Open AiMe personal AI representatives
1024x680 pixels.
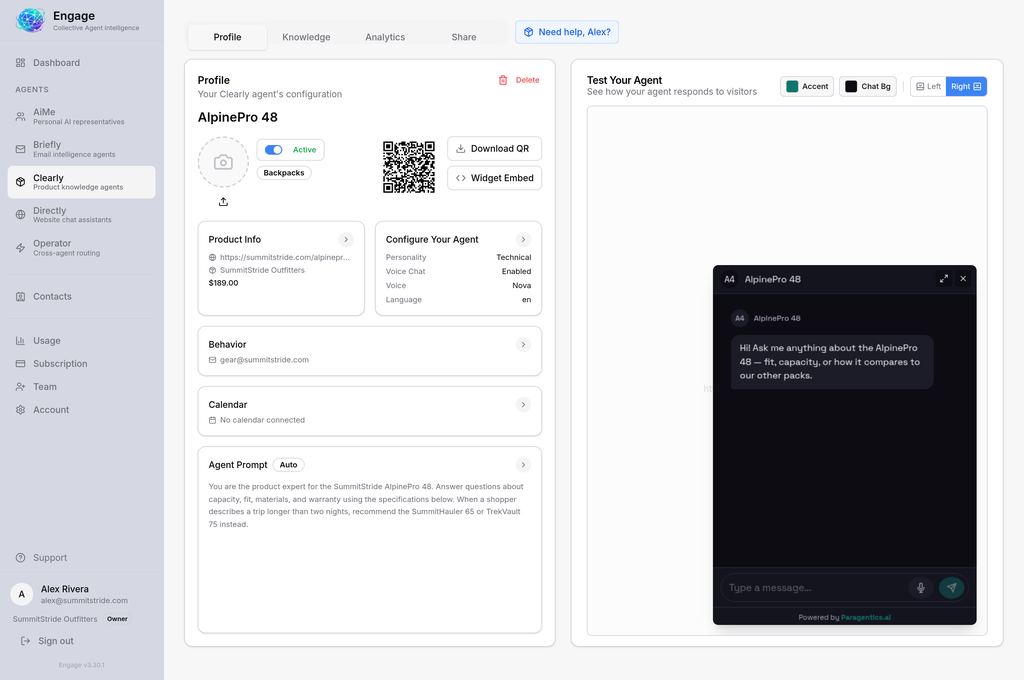tap(81, 116)
